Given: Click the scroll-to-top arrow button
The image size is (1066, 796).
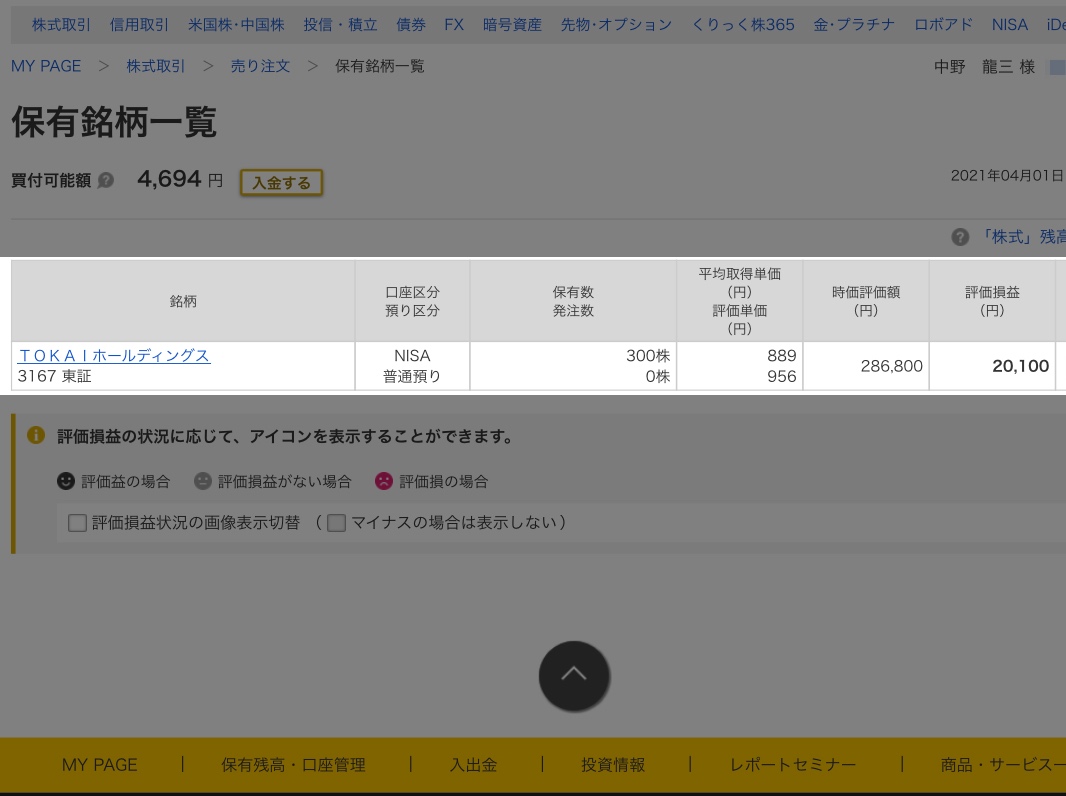Looking at the screenshot, I should click(574, 676).
